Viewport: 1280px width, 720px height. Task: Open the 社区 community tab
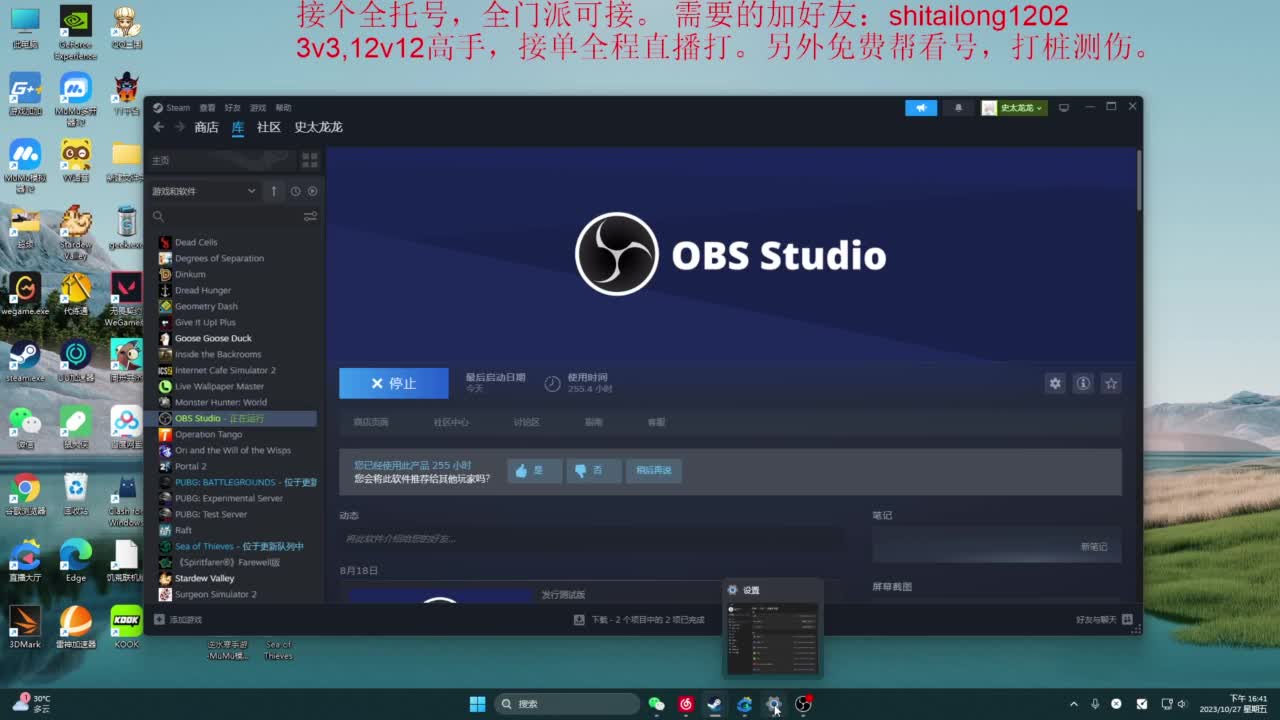(x=269, y=127)
